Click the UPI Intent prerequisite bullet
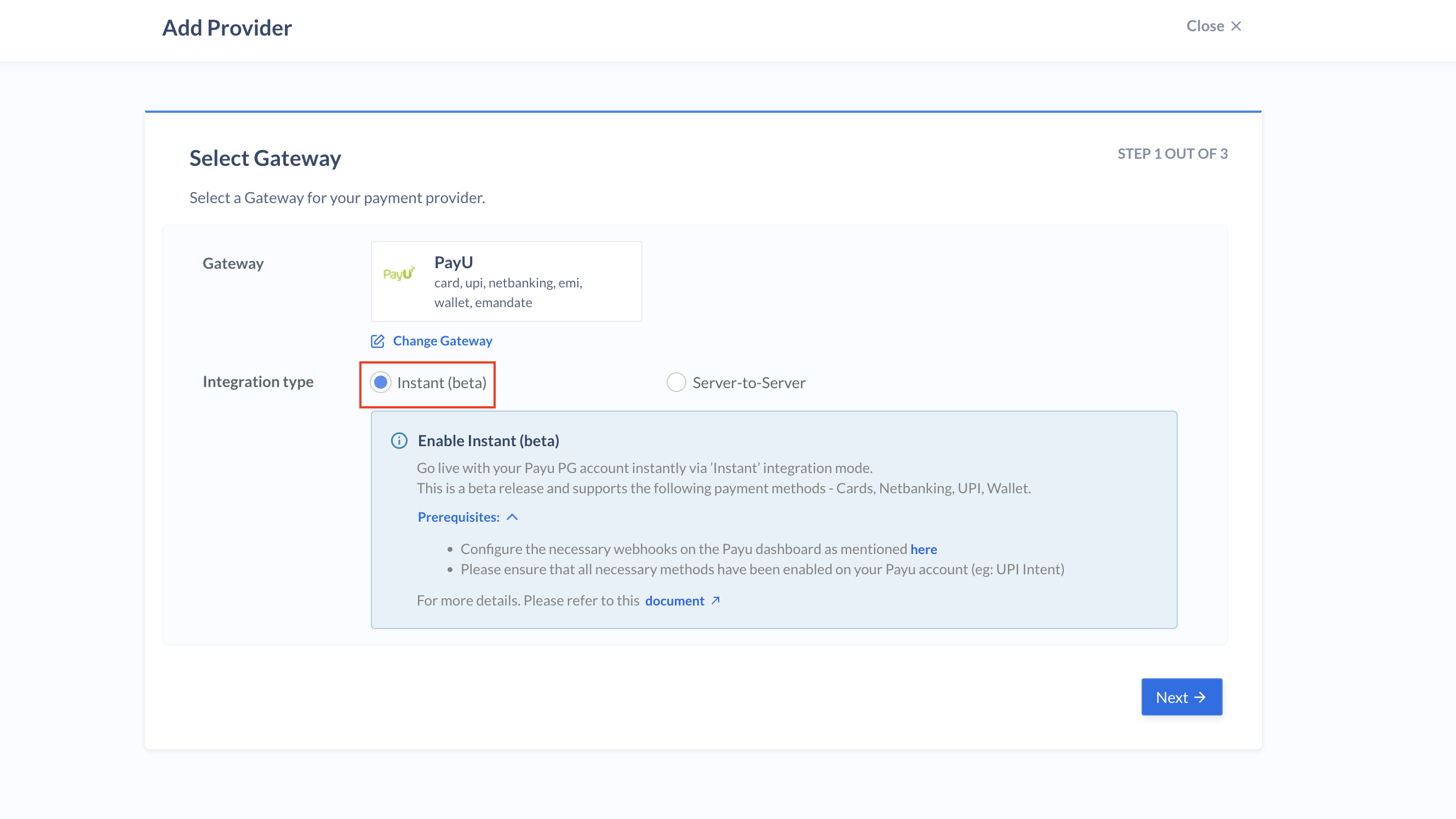This screenshot has width=1456, height=819. point(762,569)
